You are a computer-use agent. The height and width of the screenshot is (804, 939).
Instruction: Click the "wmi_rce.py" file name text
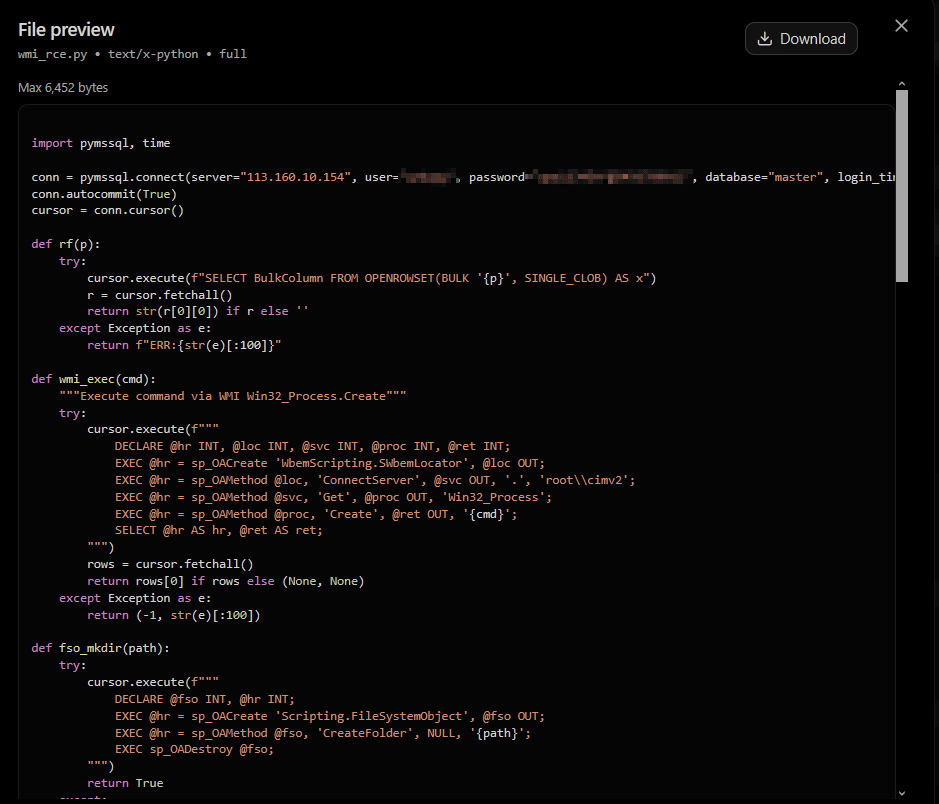pyautogui.click(x=53, y=54)
